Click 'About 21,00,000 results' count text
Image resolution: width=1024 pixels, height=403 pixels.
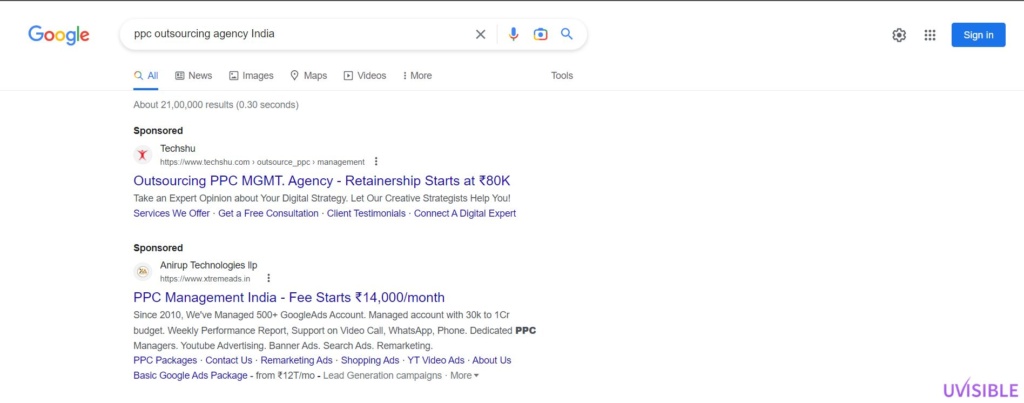tap(216, 105)
